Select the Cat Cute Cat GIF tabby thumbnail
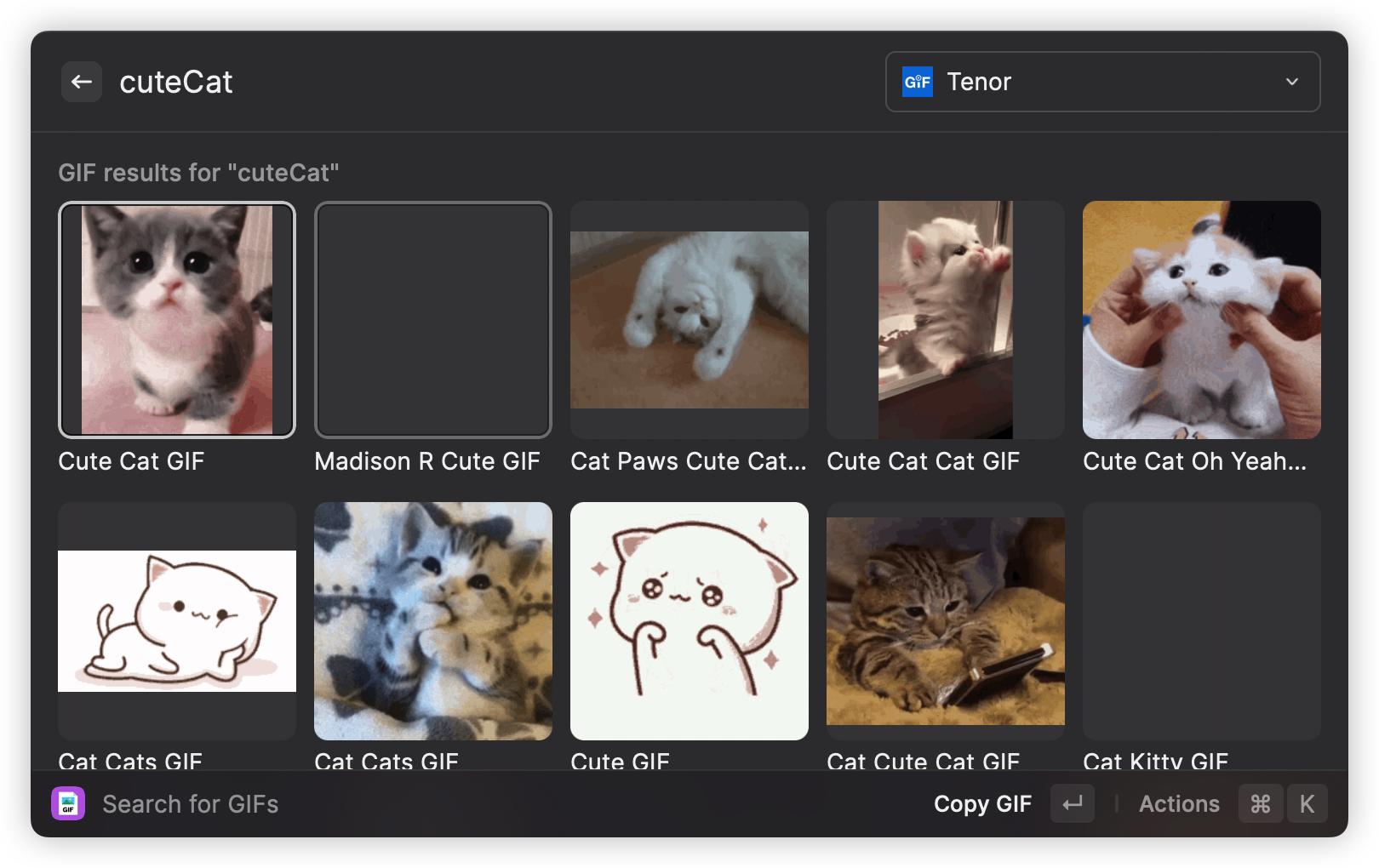The width and height of the screenshot is (1379, 868). (x=946, y=621)
